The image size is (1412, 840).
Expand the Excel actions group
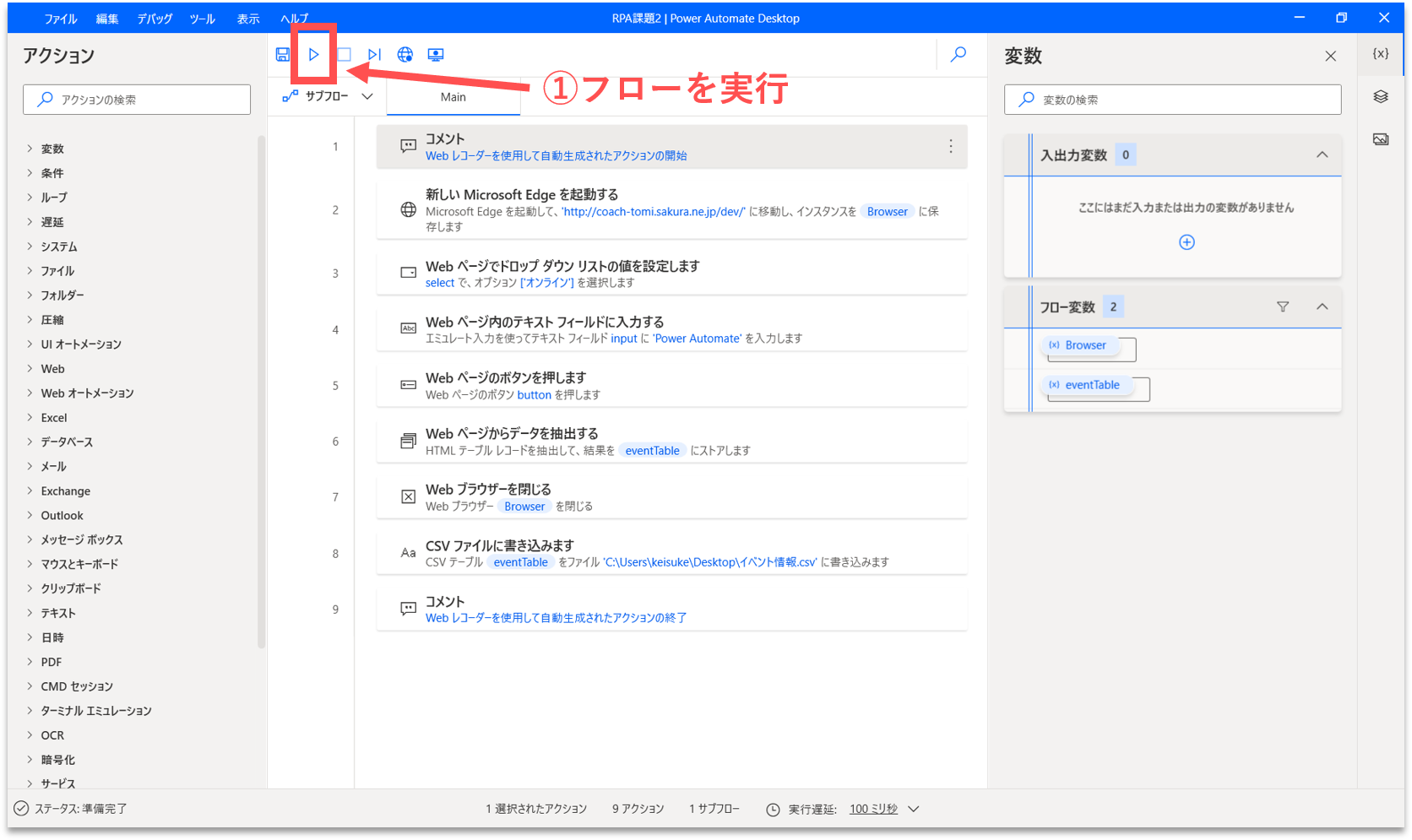point(54,418)
